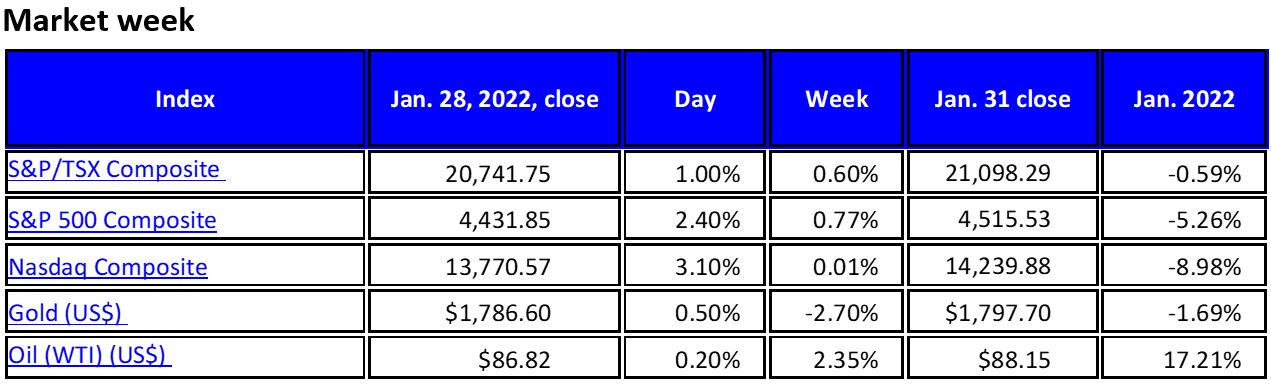Click the 4,431.85 S&P 500 cell
The width and height of the screenshot is (1271, 384).
point(498,222)
